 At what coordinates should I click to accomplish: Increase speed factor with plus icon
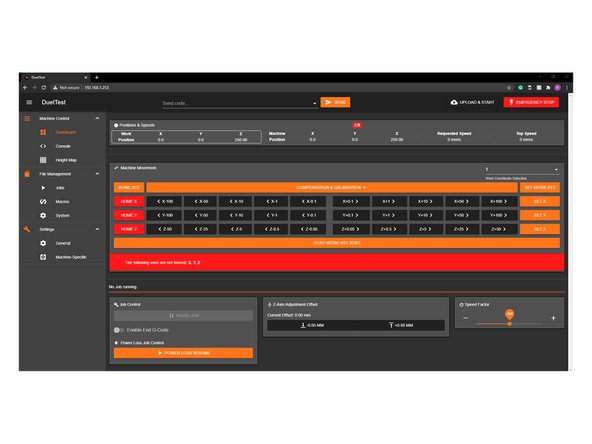553,318
